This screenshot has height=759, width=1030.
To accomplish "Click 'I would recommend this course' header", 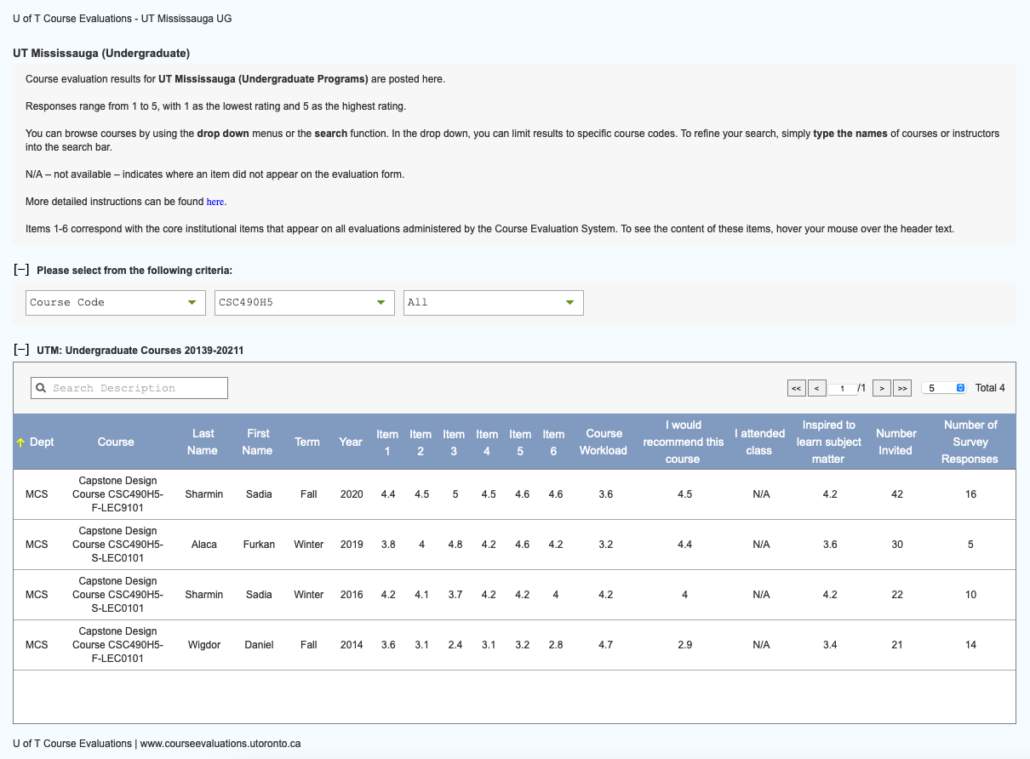I will 683,442.
